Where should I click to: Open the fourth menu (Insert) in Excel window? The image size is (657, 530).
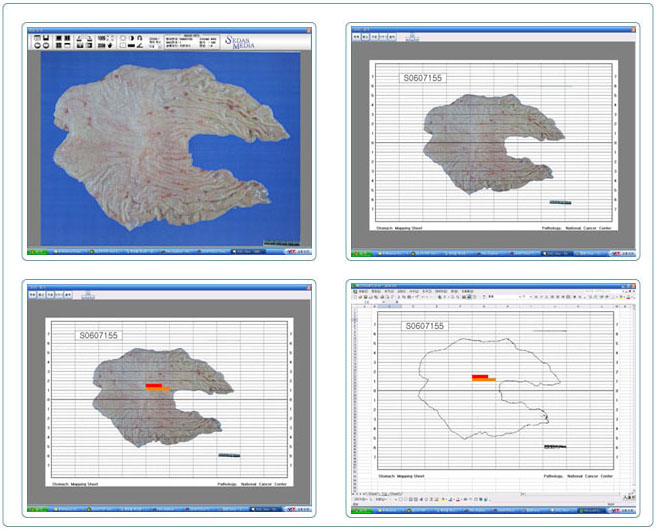tap(401, 292)
